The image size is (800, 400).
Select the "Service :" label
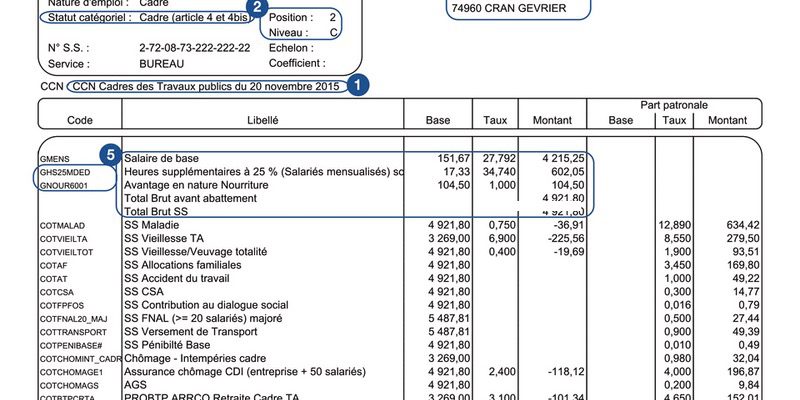[x=68, y=64]
